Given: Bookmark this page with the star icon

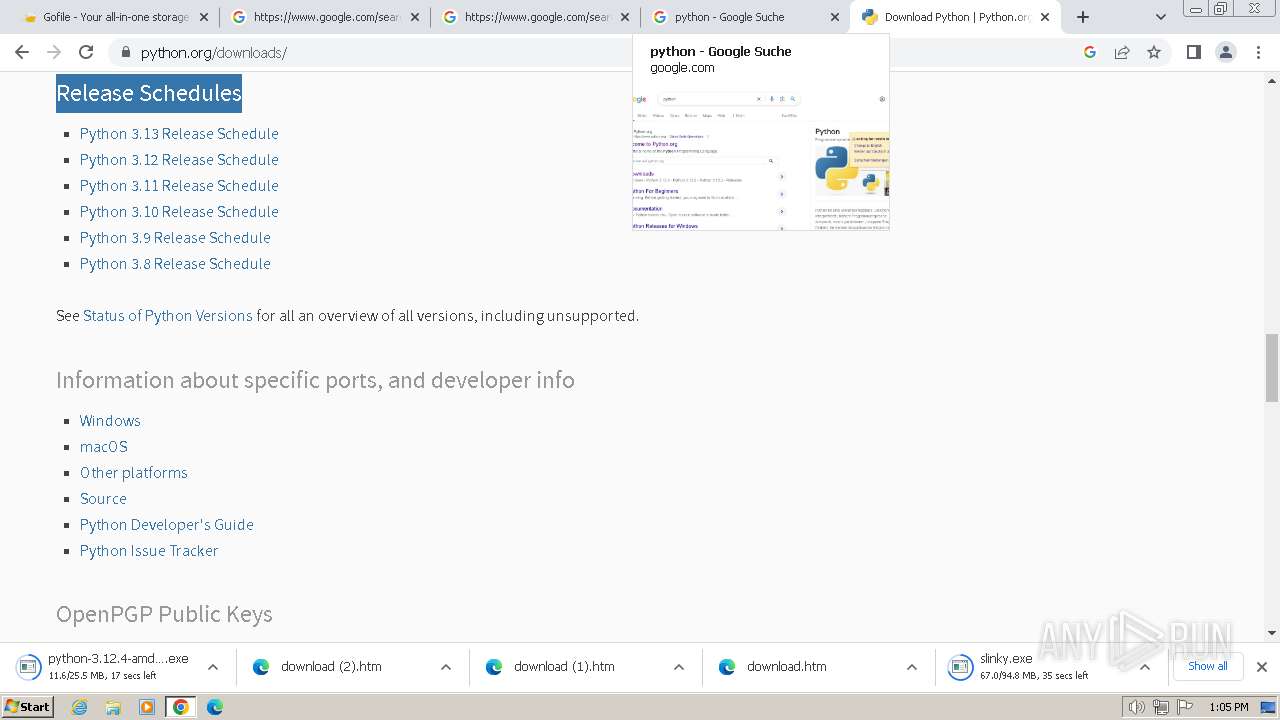Looking at the screenshot, I should (x=1154, y=52).
